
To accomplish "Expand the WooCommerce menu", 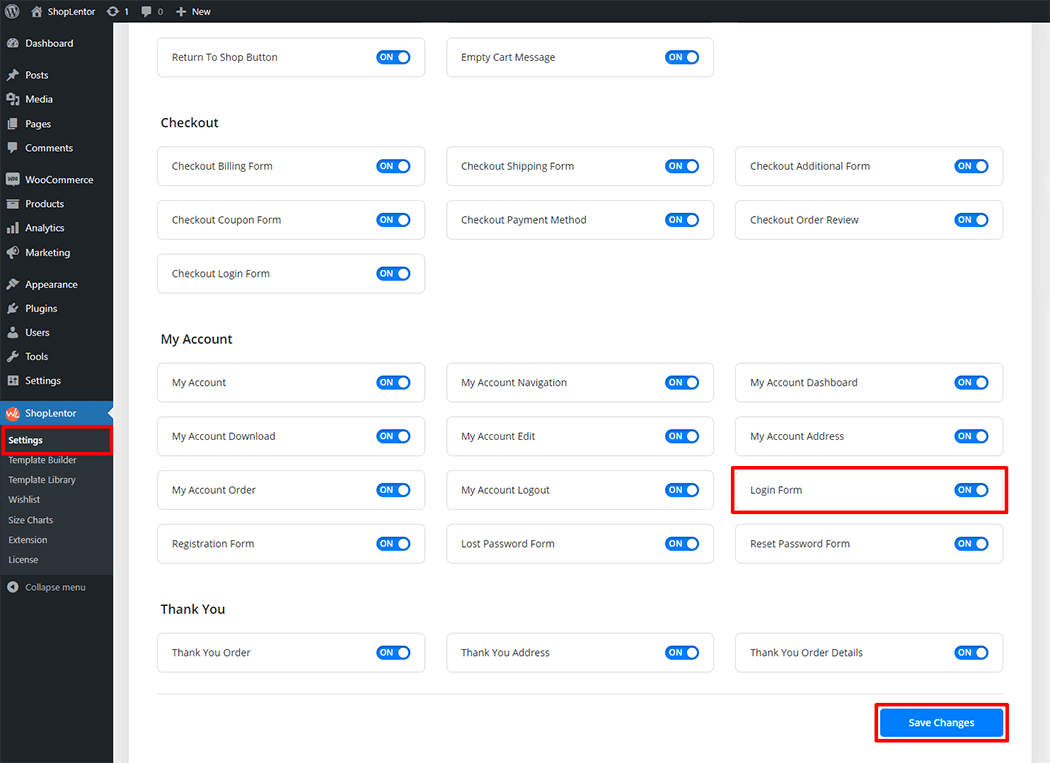I will click(x=58, y=180).
